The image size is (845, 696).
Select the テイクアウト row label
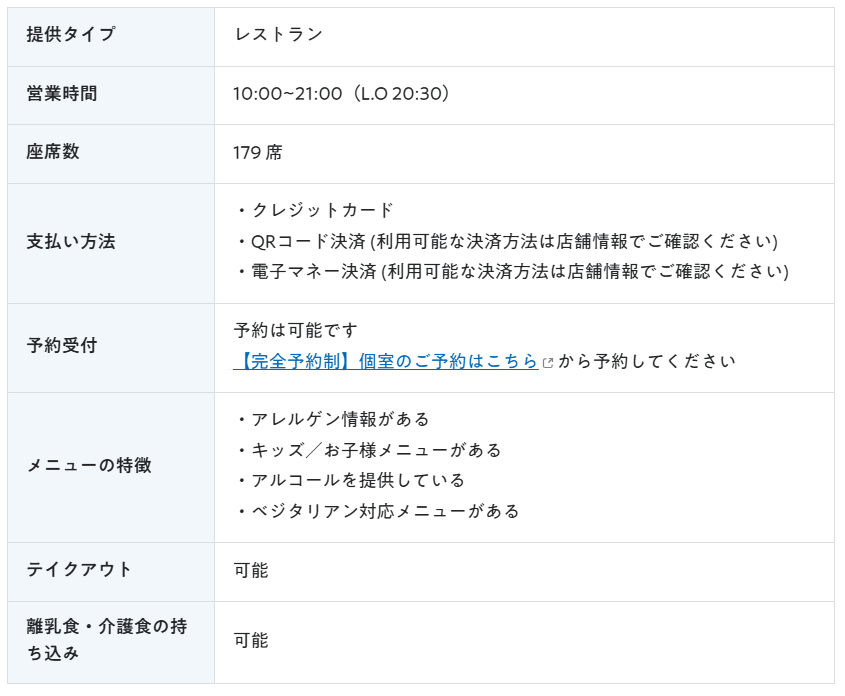click(x=79, y=569)
